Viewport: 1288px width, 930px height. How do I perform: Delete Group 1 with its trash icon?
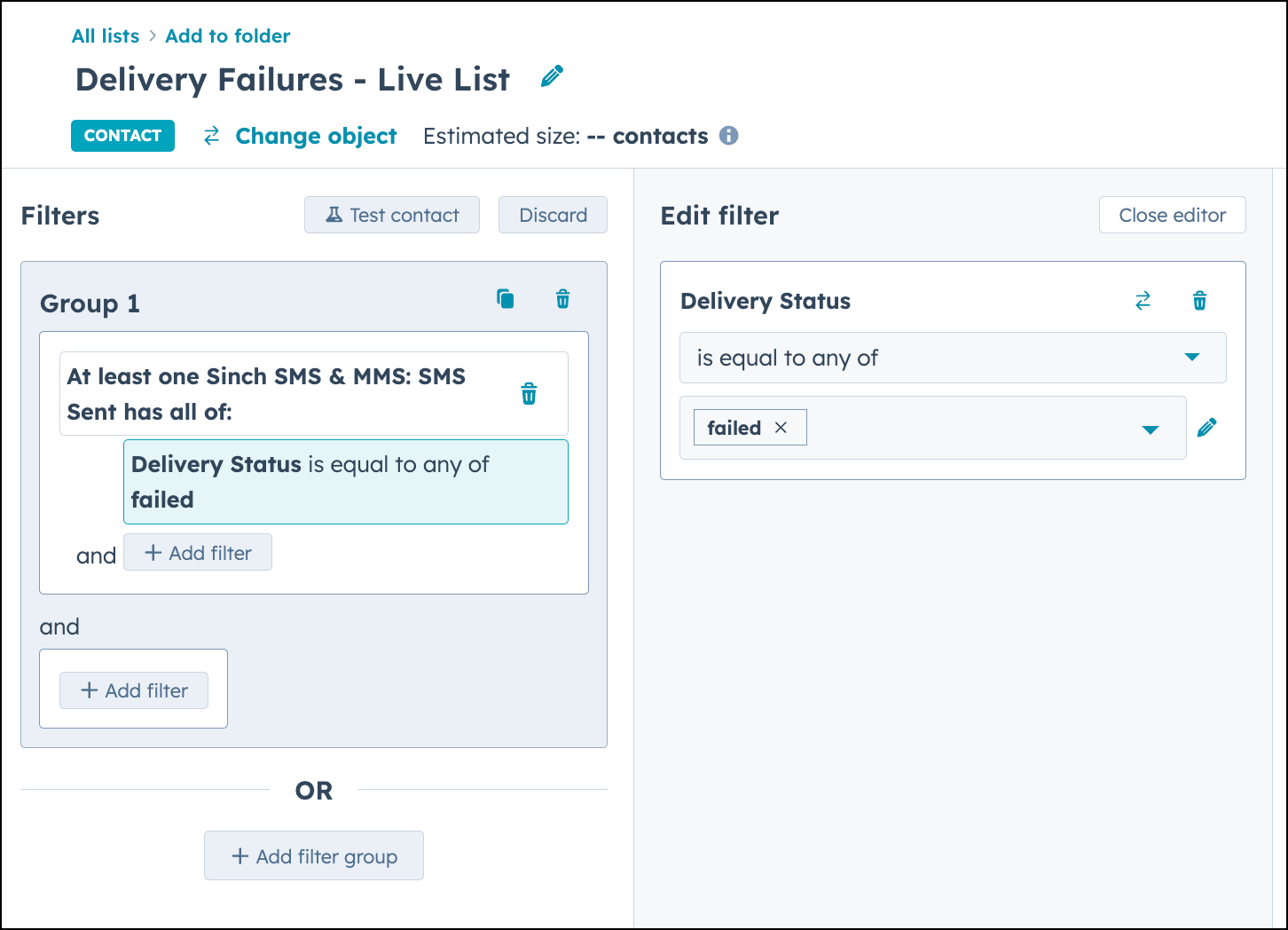tap(562, 298)
